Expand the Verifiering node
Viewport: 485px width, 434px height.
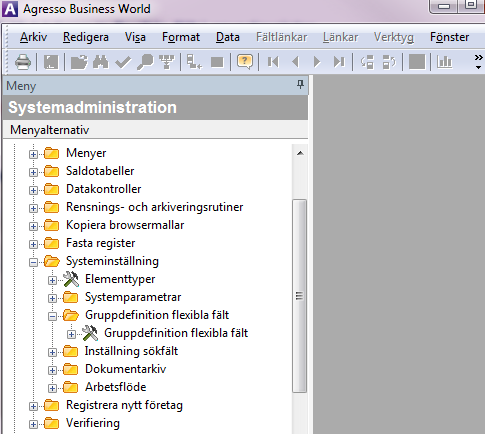[x=33, y=424]
